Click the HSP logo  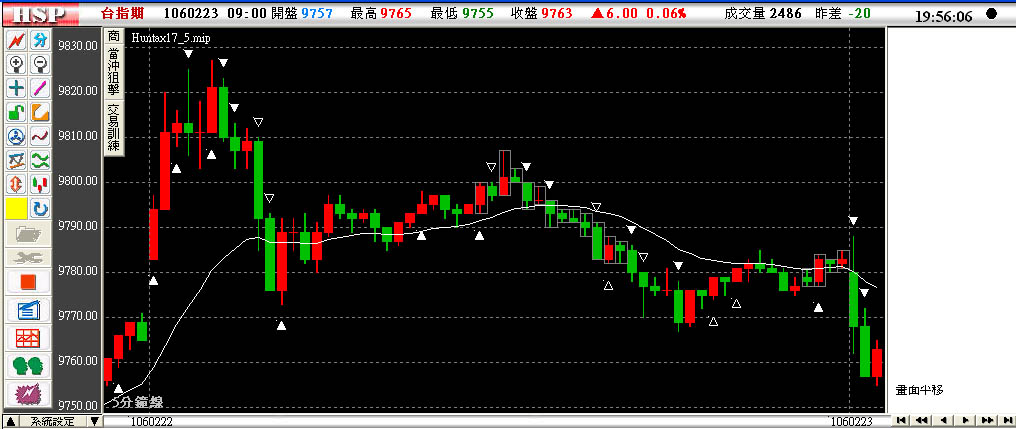pos(41,14)
